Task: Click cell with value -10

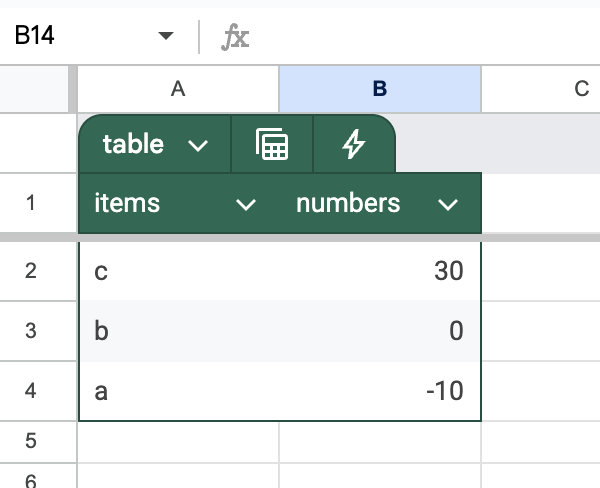Action: [380, 391]
